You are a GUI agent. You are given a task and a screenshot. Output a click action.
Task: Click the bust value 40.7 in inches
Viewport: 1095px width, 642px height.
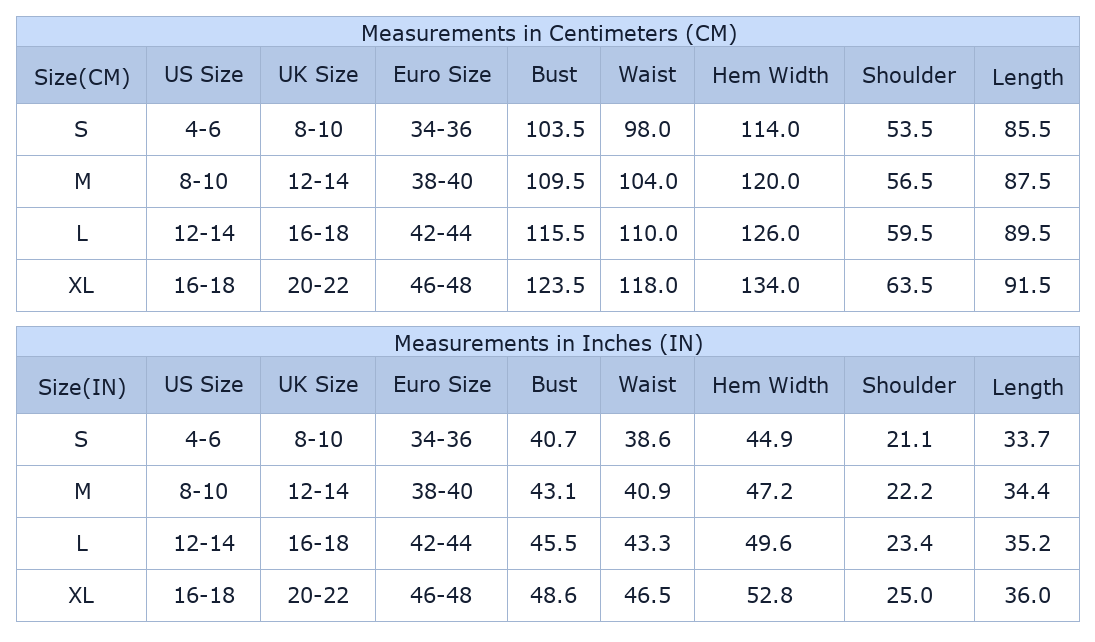pyautogui.click(x=554, y=439)
